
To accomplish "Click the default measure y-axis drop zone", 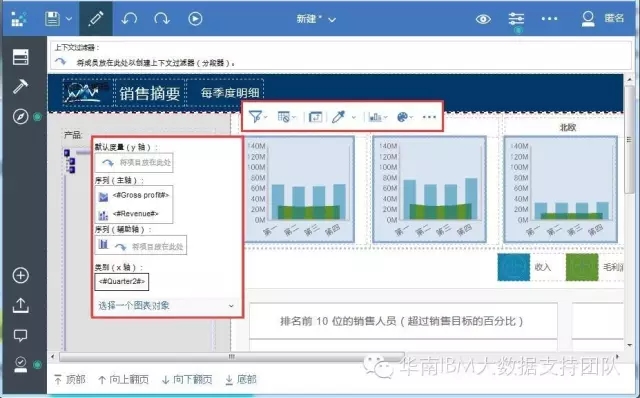I will click(134, 162).
